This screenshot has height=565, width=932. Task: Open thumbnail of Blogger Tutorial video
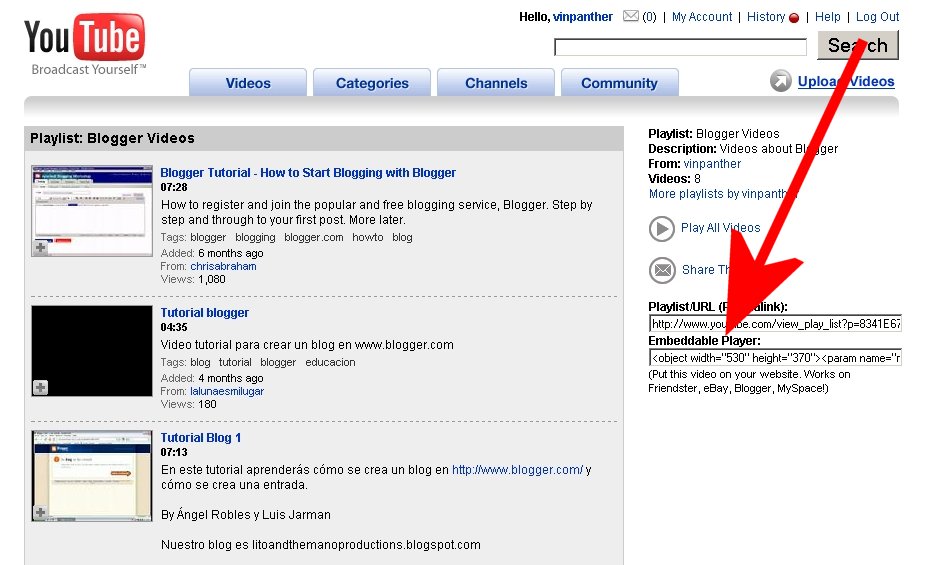point(92,211)
